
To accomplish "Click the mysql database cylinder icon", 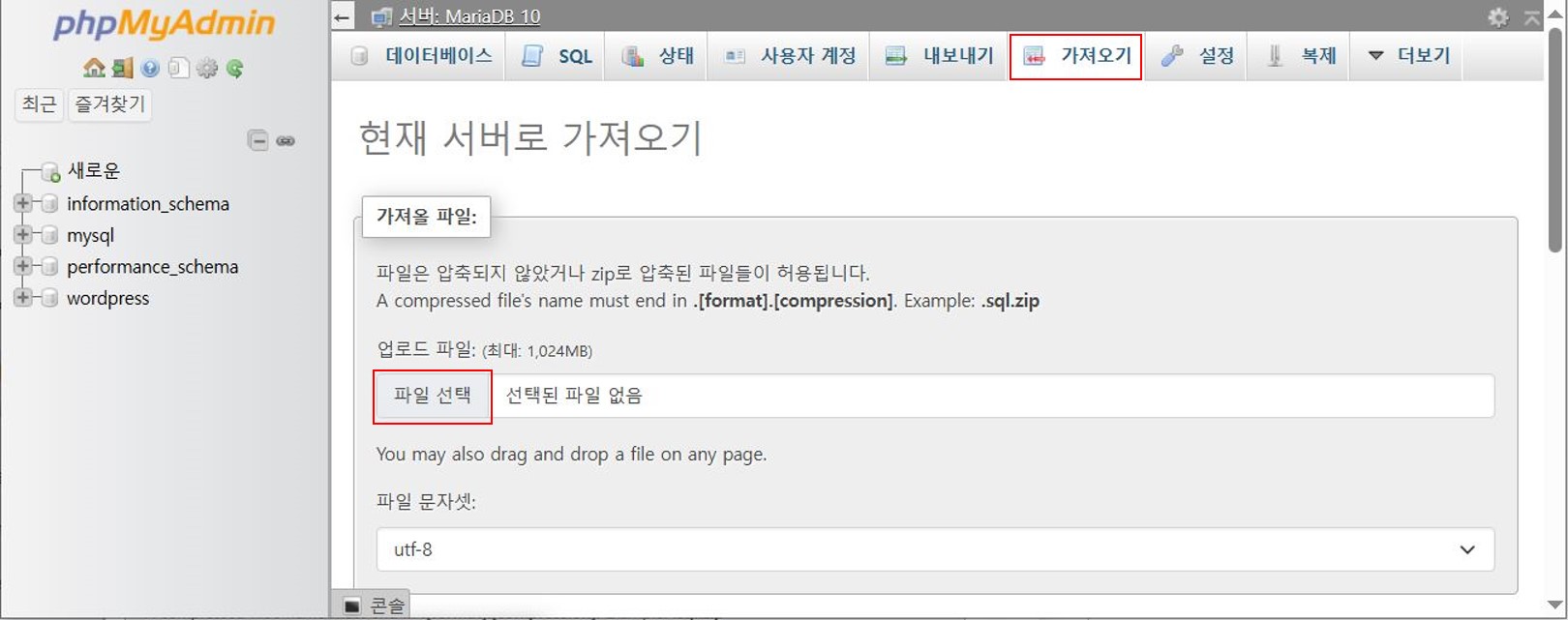I will pos(49,235).
